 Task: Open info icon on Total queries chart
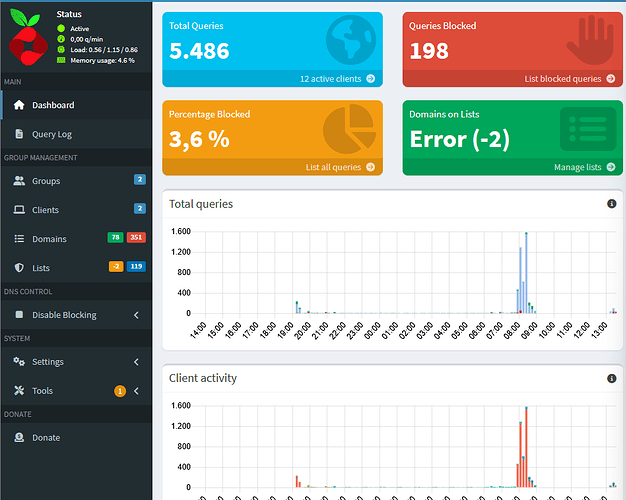tap(611, 204)
